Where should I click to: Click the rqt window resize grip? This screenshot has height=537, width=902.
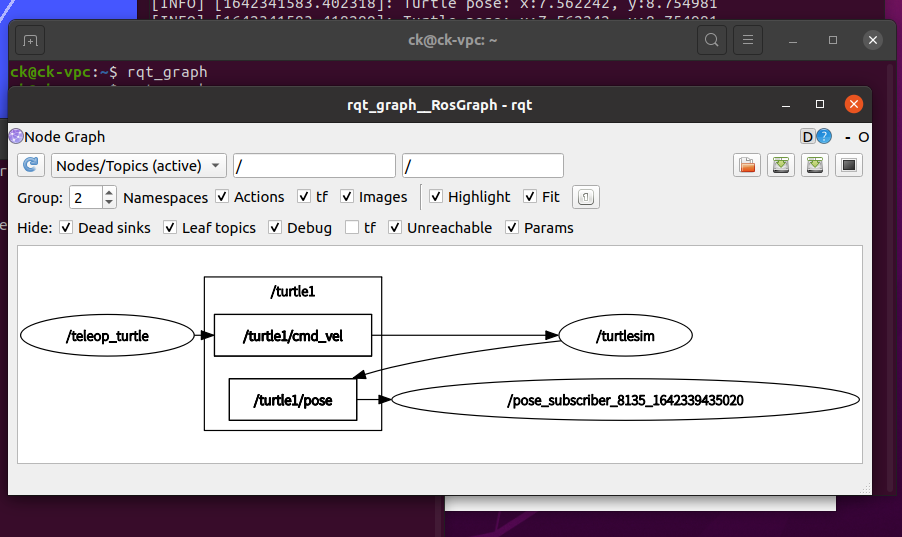point(865,489)
